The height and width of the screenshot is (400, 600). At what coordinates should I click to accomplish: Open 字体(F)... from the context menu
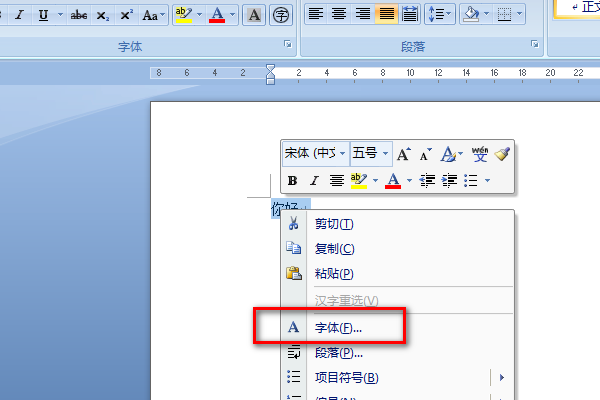pos(398,328)
